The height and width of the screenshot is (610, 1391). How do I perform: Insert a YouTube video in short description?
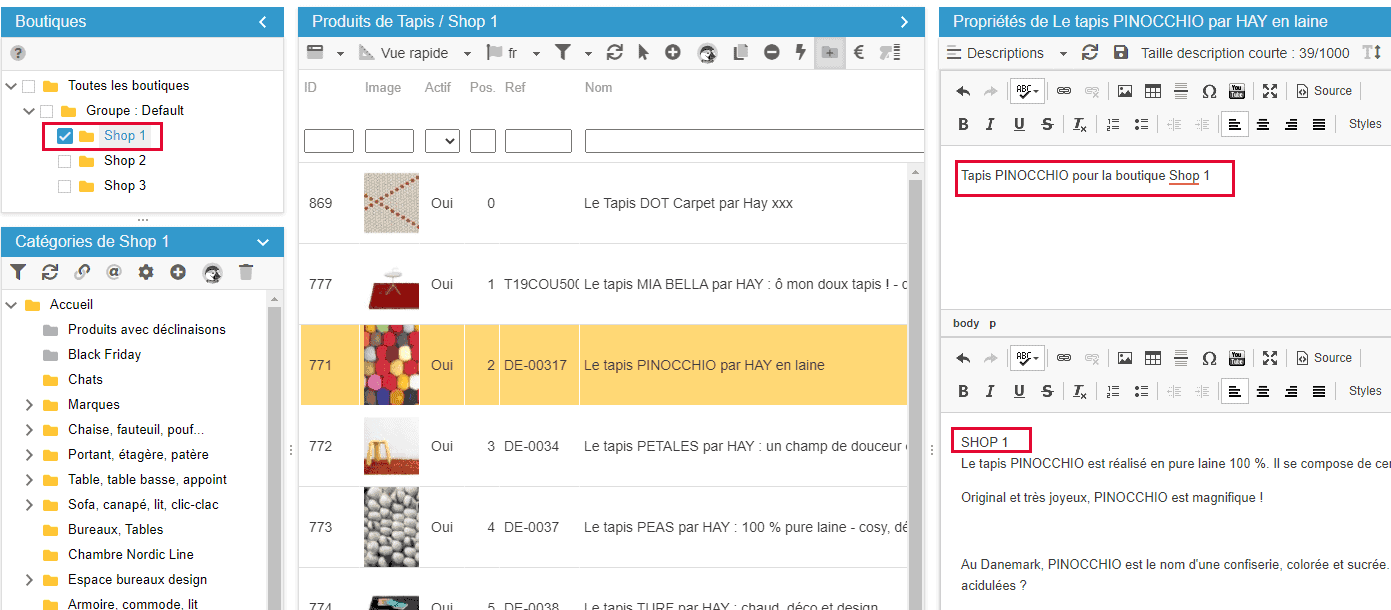(1237, 91)
